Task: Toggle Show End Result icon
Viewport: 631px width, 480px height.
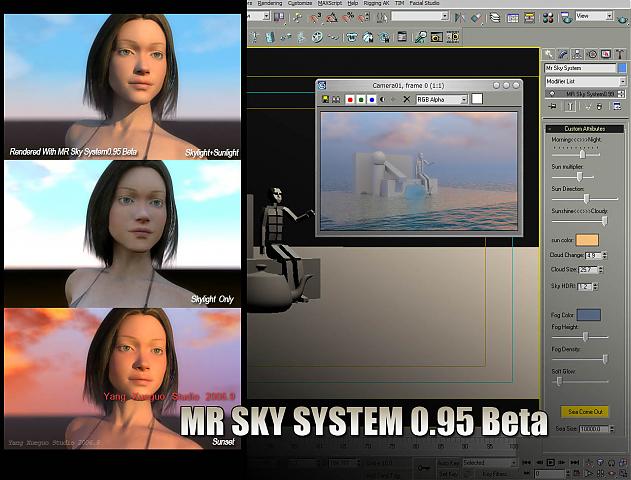Action: (570, 107)
